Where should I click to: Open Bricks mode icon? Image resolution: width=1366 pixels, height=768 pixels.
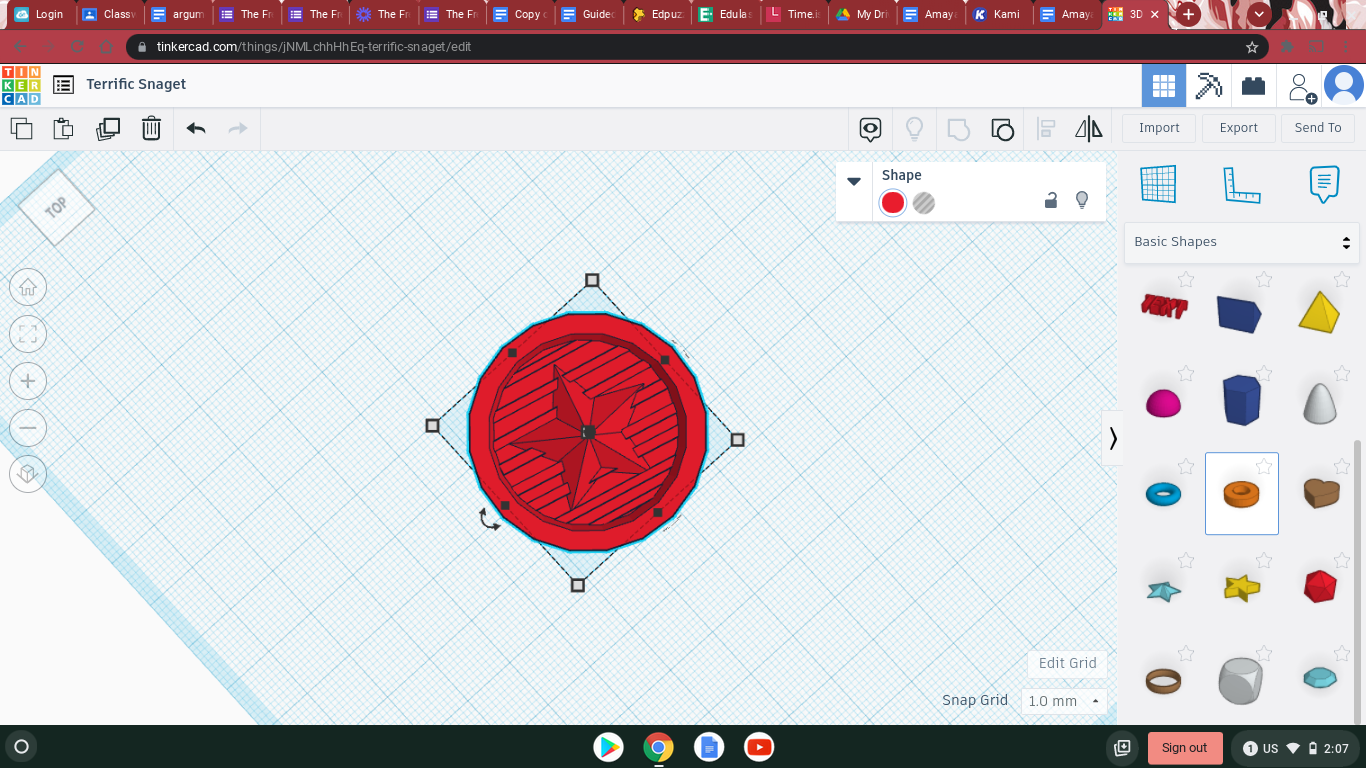pyautogui.click(x=1254, y=86)
